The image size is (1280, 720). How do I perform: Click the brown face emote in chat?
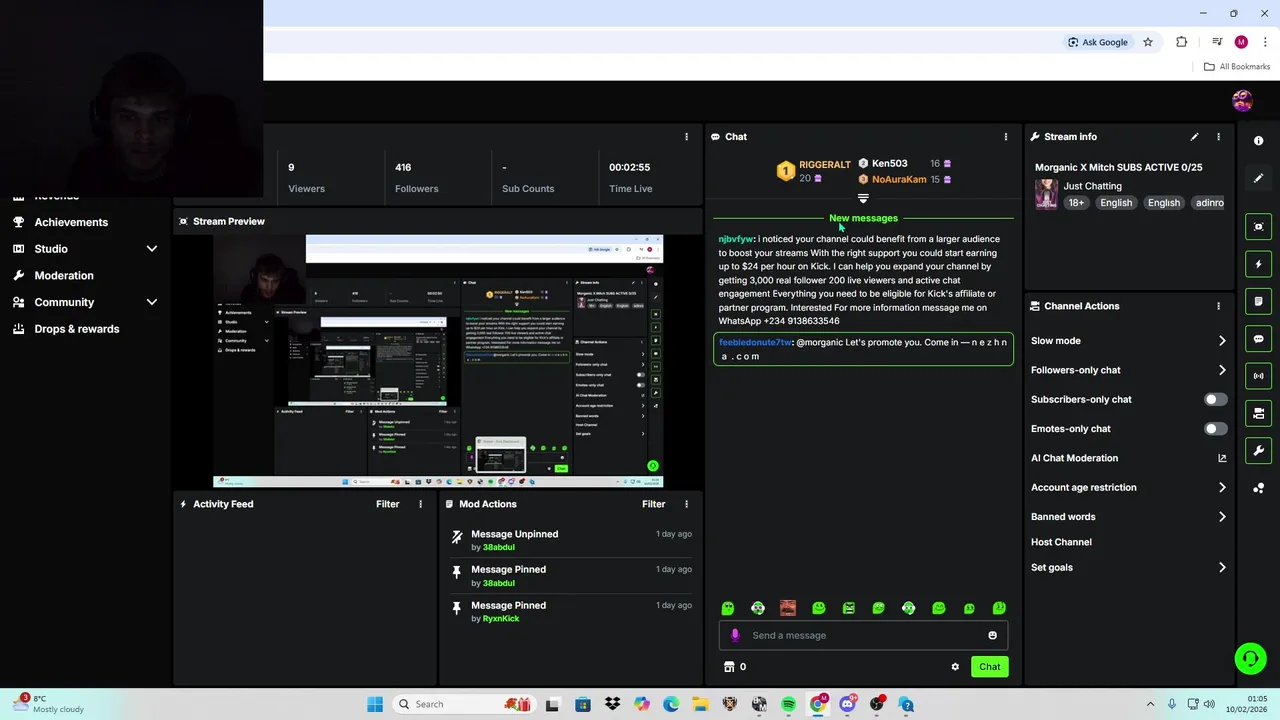pos(788,608)
